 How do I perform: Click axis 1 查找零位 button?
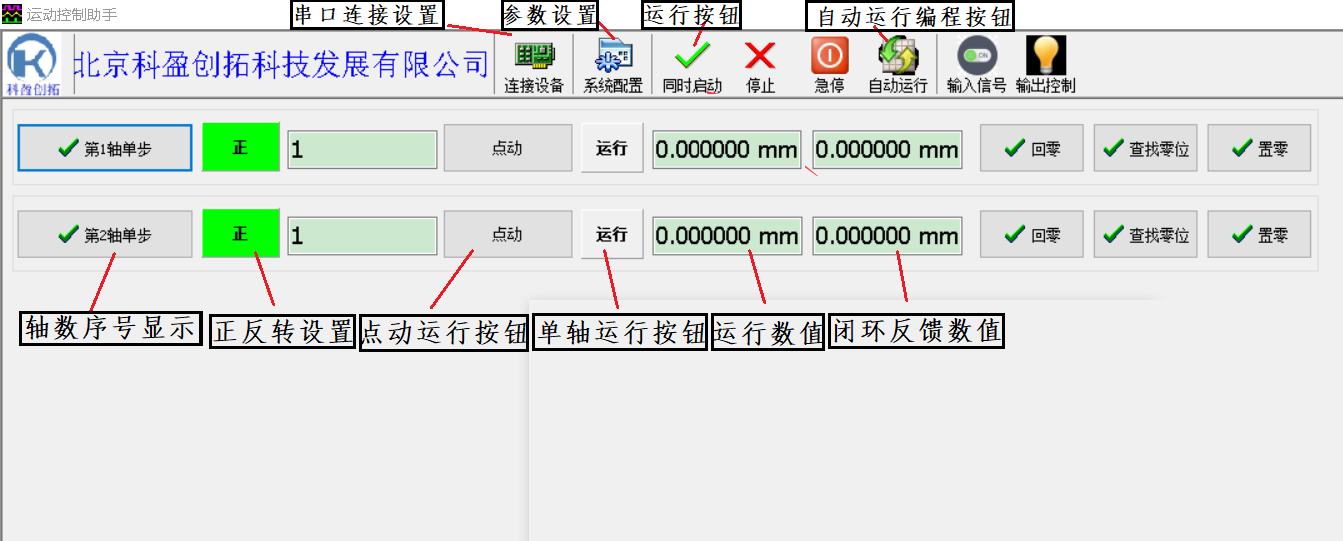[x=1146, y=149]
